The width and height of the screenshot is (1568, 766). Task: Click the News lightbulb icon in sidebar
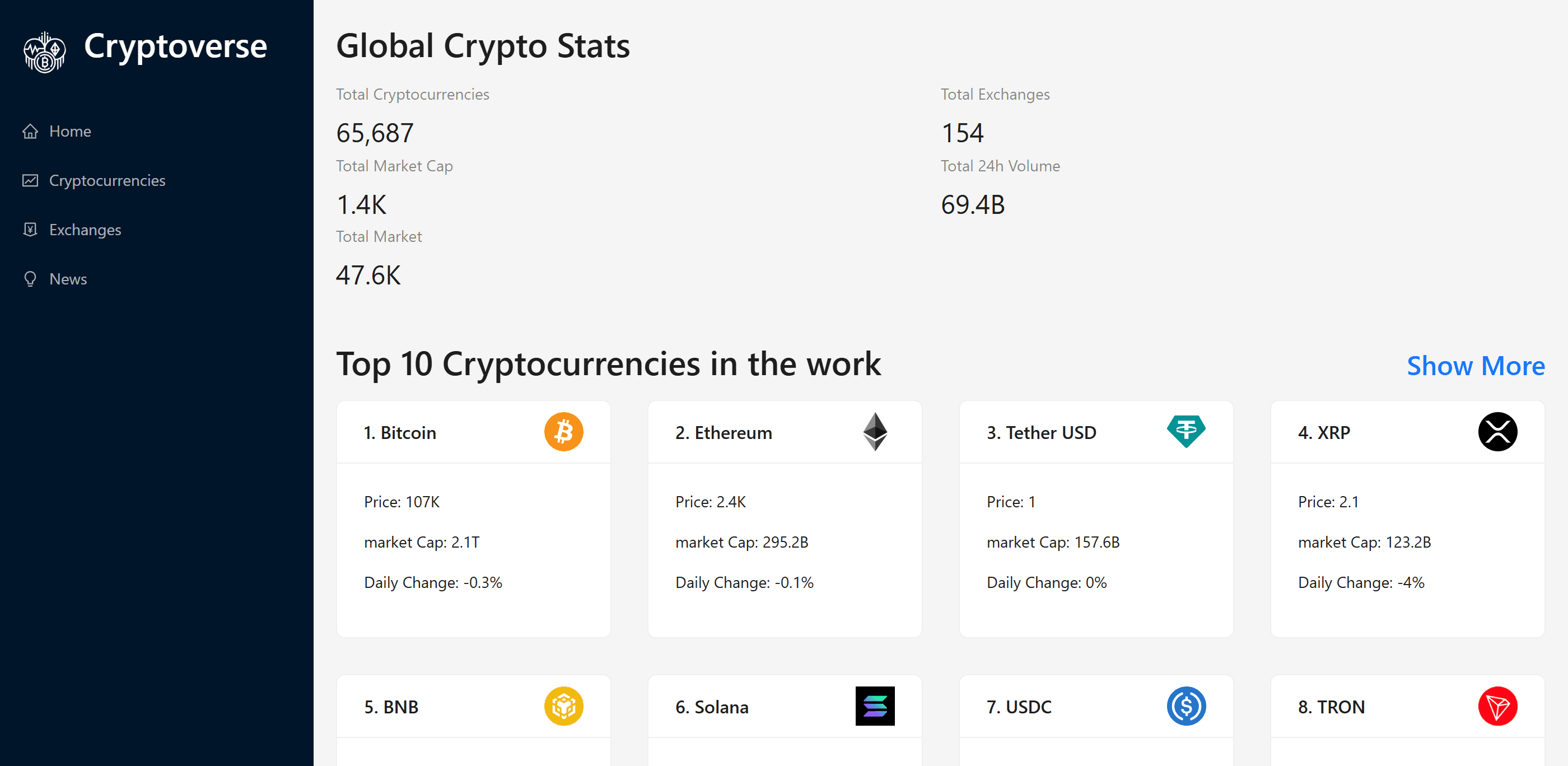(30, 279)
